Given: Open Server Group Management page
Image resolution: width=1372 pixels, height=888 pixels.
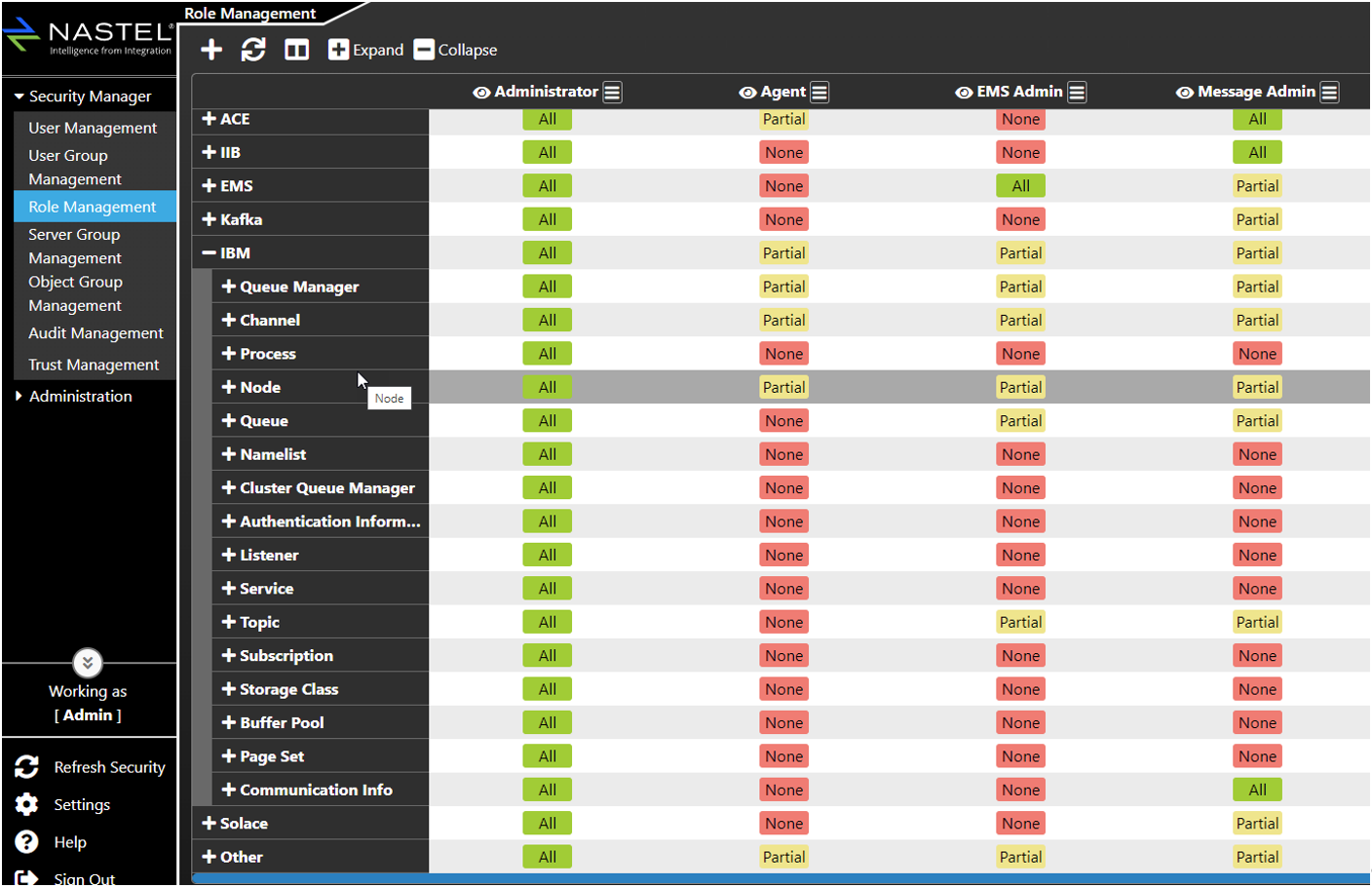Looking at the screenshot, I should click(75, 246).
